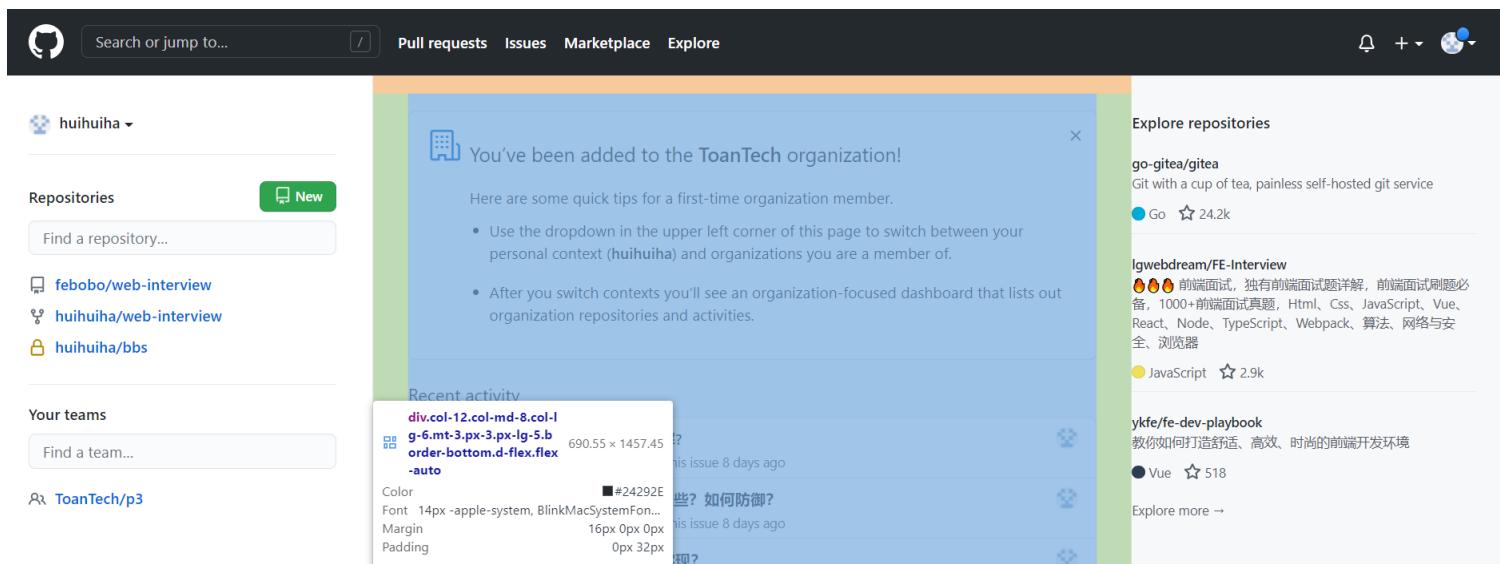Click the lock icon beside huihuiha/bbs
This screenshot has width=1500, height=564.
[x=37, y=347]
